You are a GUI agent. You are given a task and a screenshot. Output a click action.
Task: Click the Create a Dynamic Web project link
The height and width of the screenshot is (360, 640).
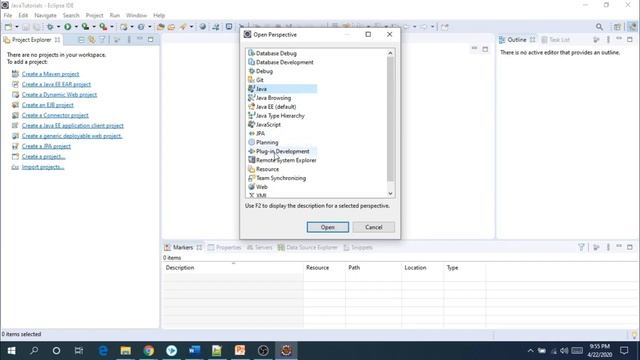point(60,95)
